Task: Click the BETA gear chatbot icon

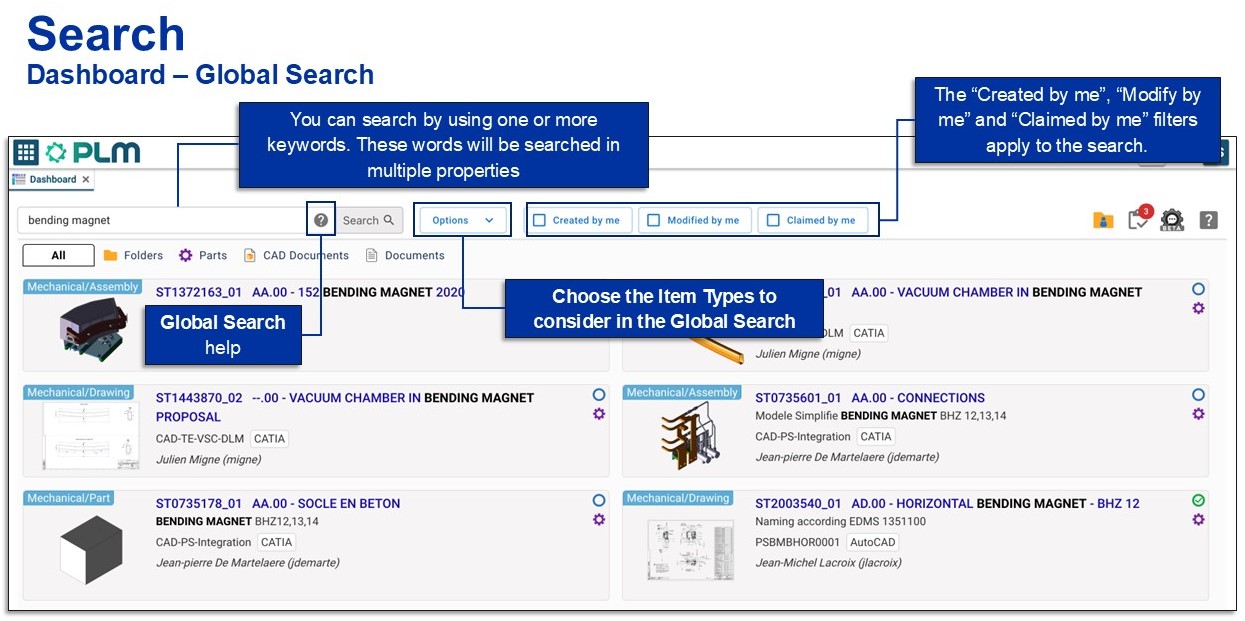Action: point(1172,221)
